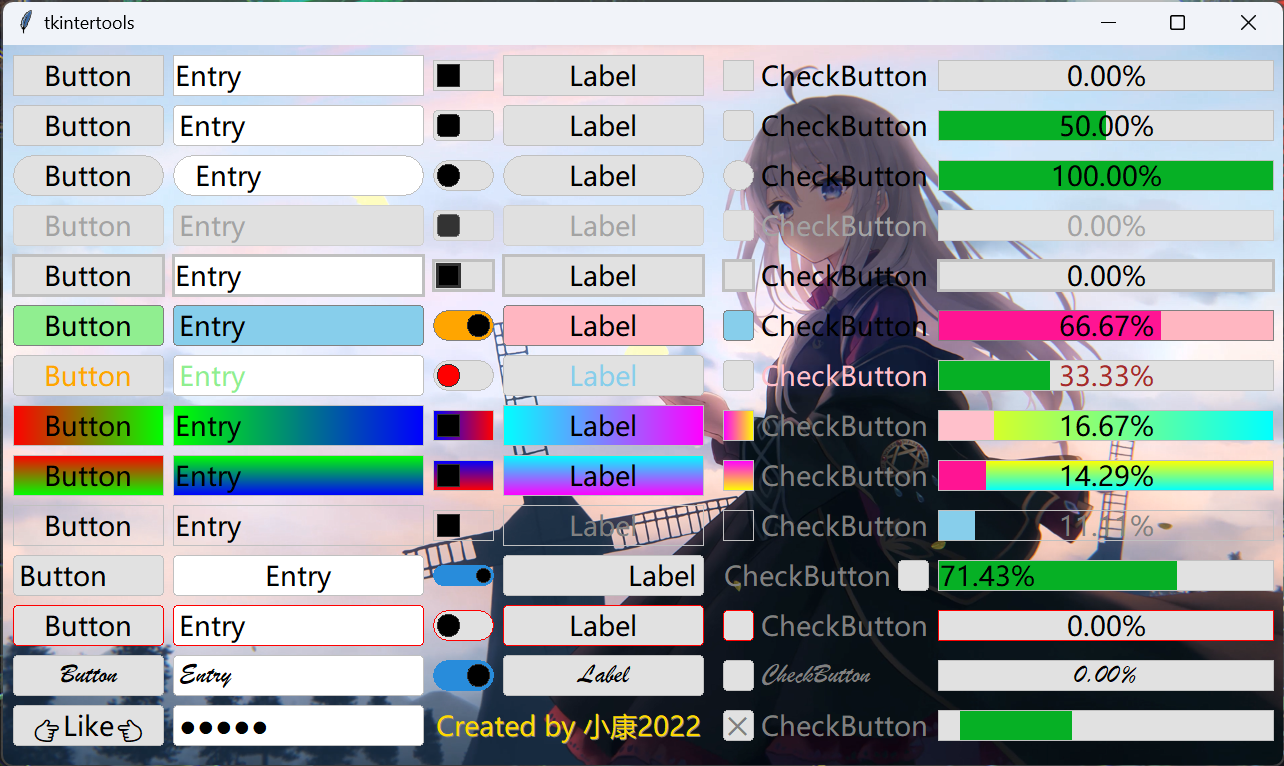Check the gradient box beside the 16.67% bar
The width and height of the screenshot is (1284, 766).
click(x=738, y=426)
